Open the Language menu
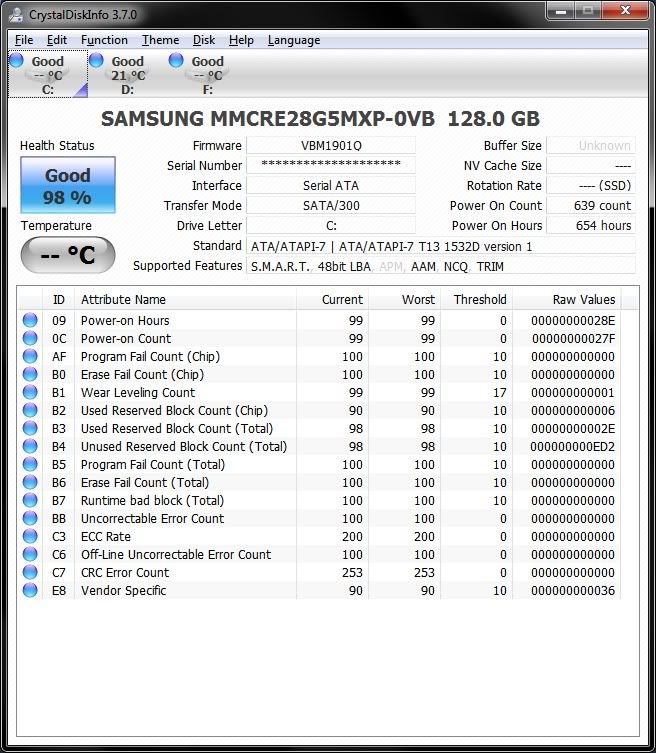 point(294,40)
